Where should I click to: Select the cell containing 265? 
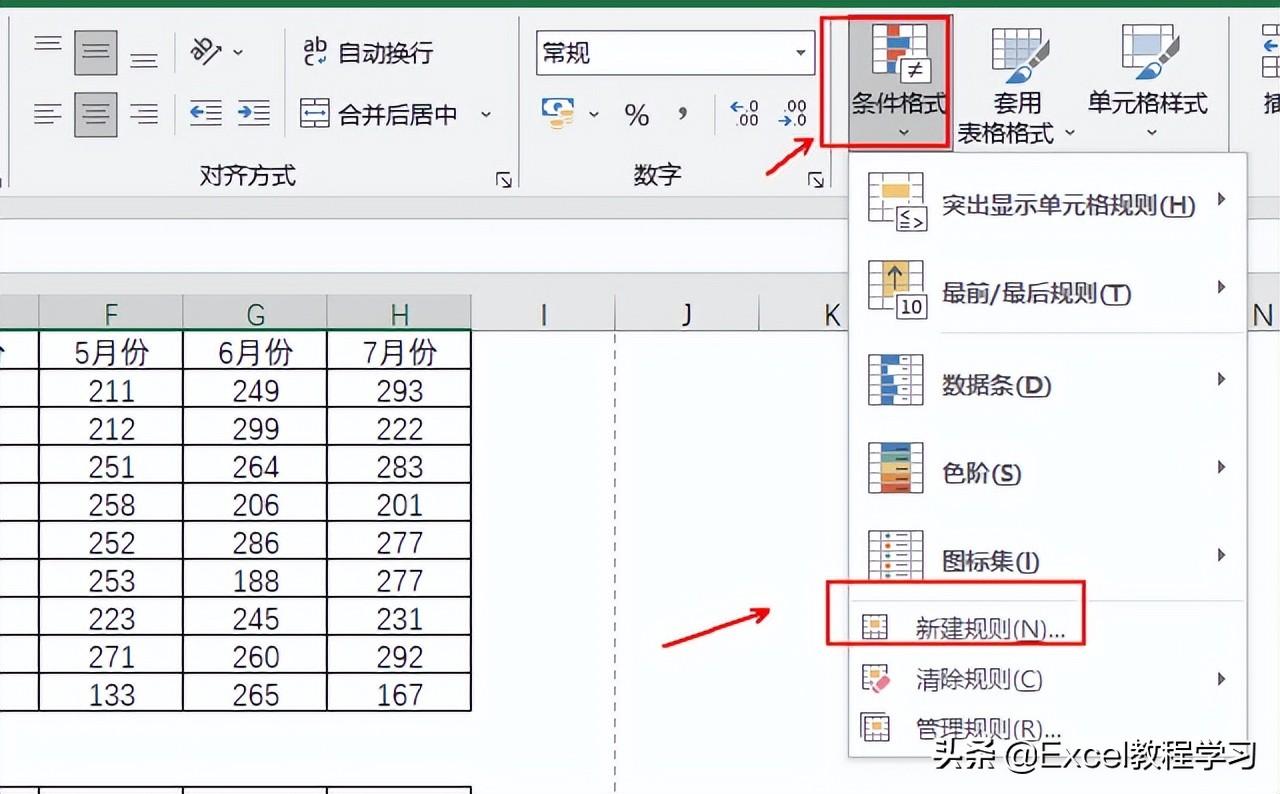pyautogui.click(x=255, y=694)
